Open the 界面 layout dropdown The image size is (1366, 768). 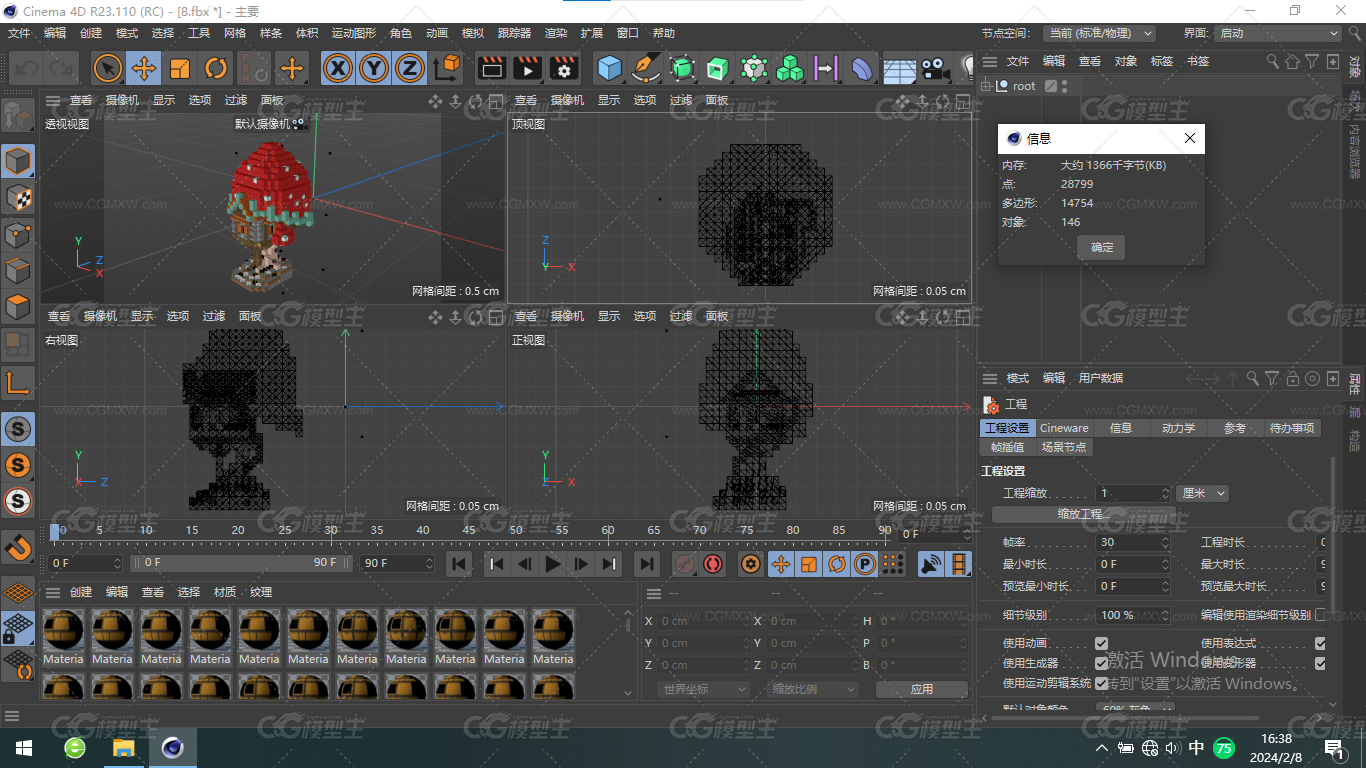[x=1278, y=33]
